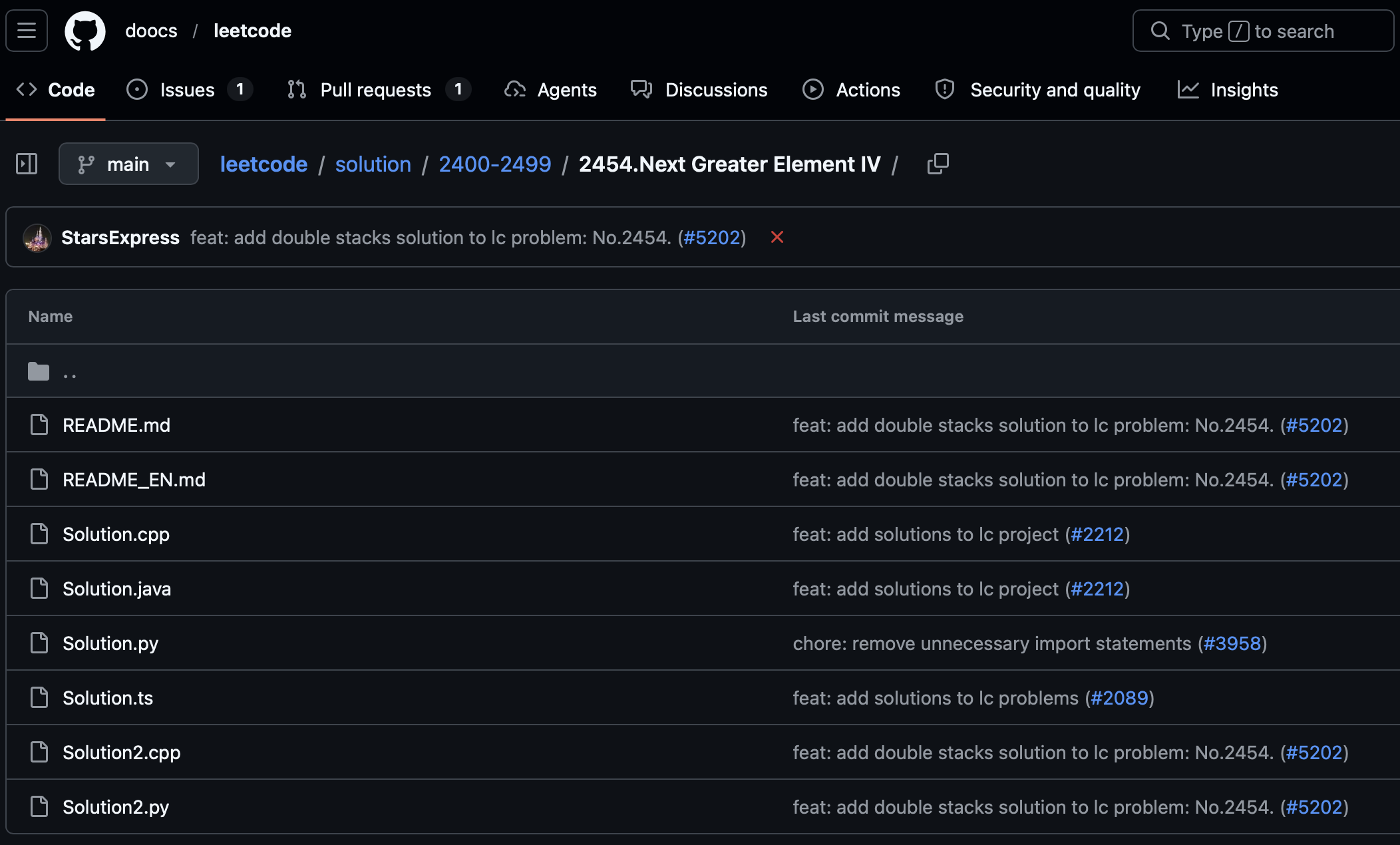Screen dimensions: 1400x845
Task: Click the Solution.py file icon
Action: (39, 643)
